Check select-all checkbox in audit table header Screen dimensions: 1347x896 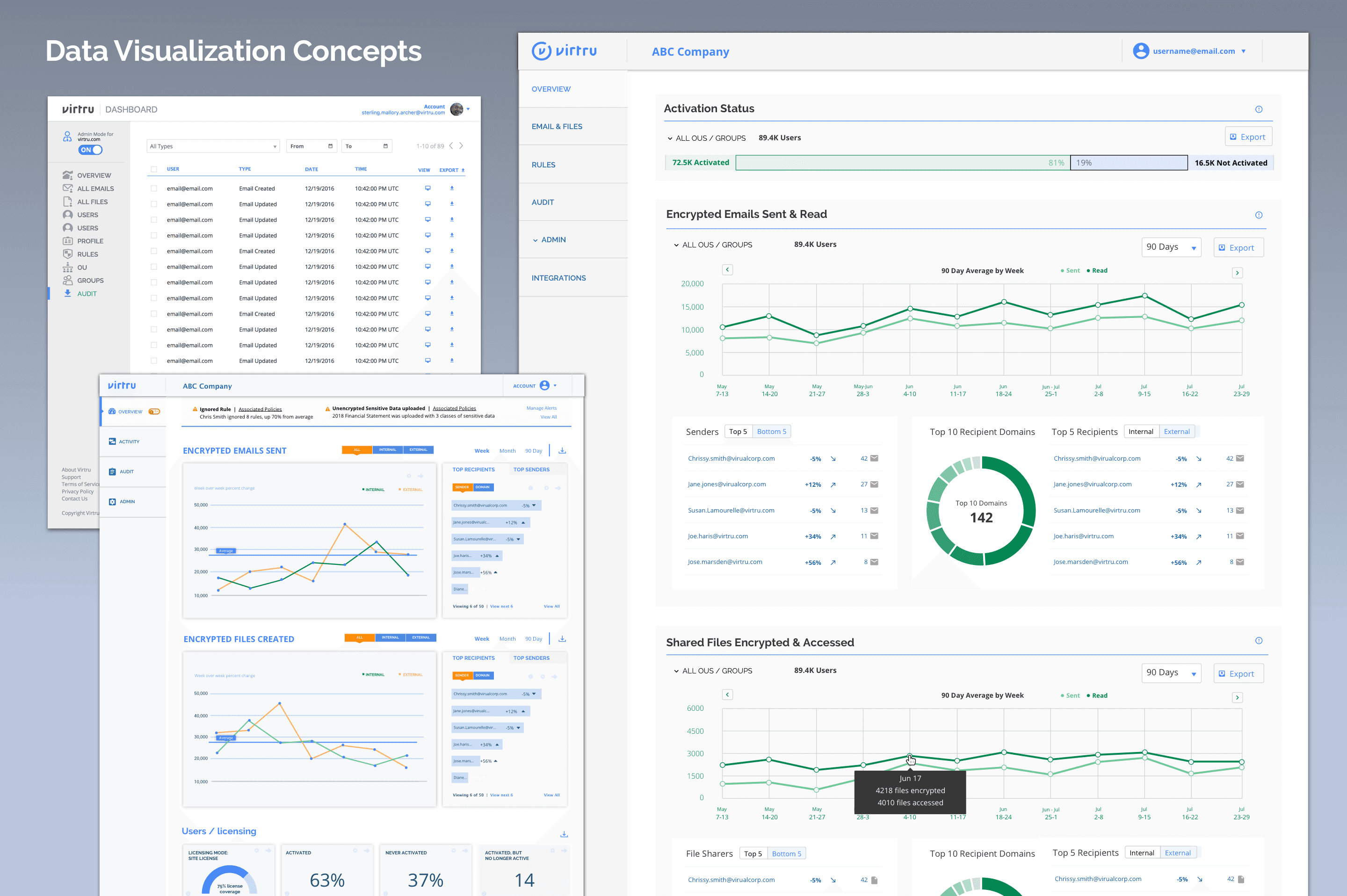[154, 169]
